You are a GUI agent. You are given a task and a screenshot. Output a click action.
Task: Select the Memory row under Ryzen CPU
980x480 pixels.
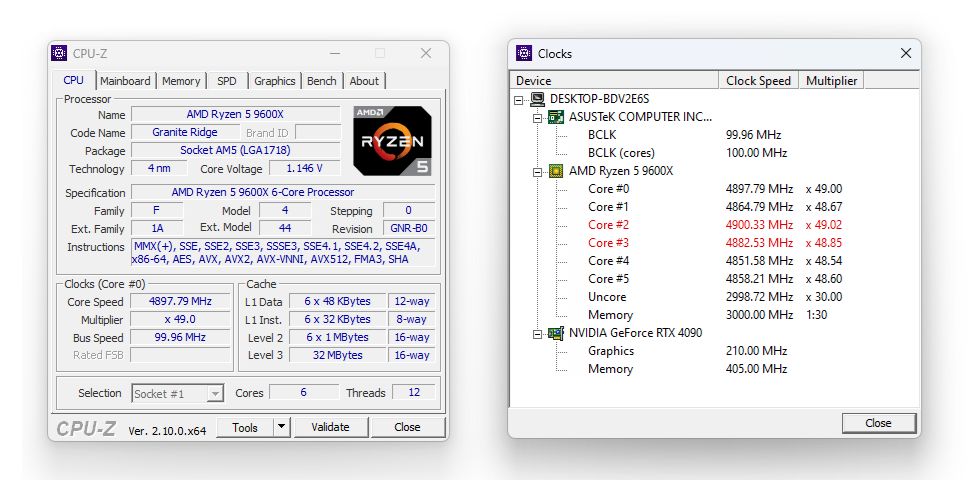[611, 315]
